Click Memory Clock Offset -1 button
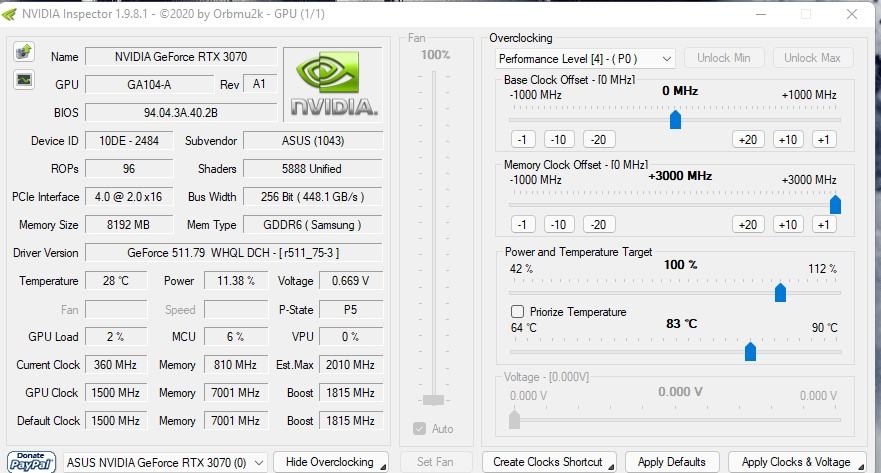The width and height of the screenshot is (881, 473). click(523, 224)
